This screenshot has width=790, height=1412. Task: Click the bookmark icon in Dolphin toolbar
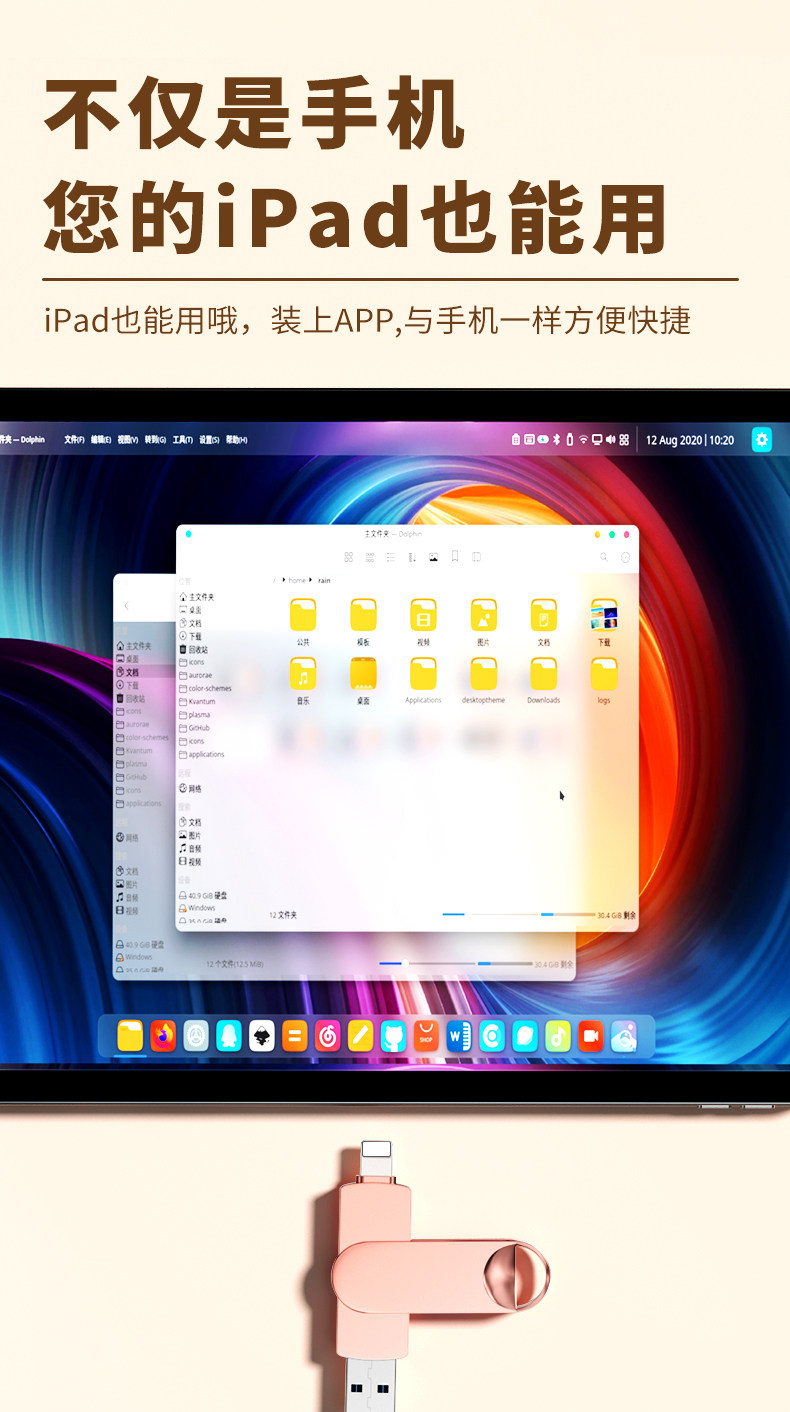(455, 557)
